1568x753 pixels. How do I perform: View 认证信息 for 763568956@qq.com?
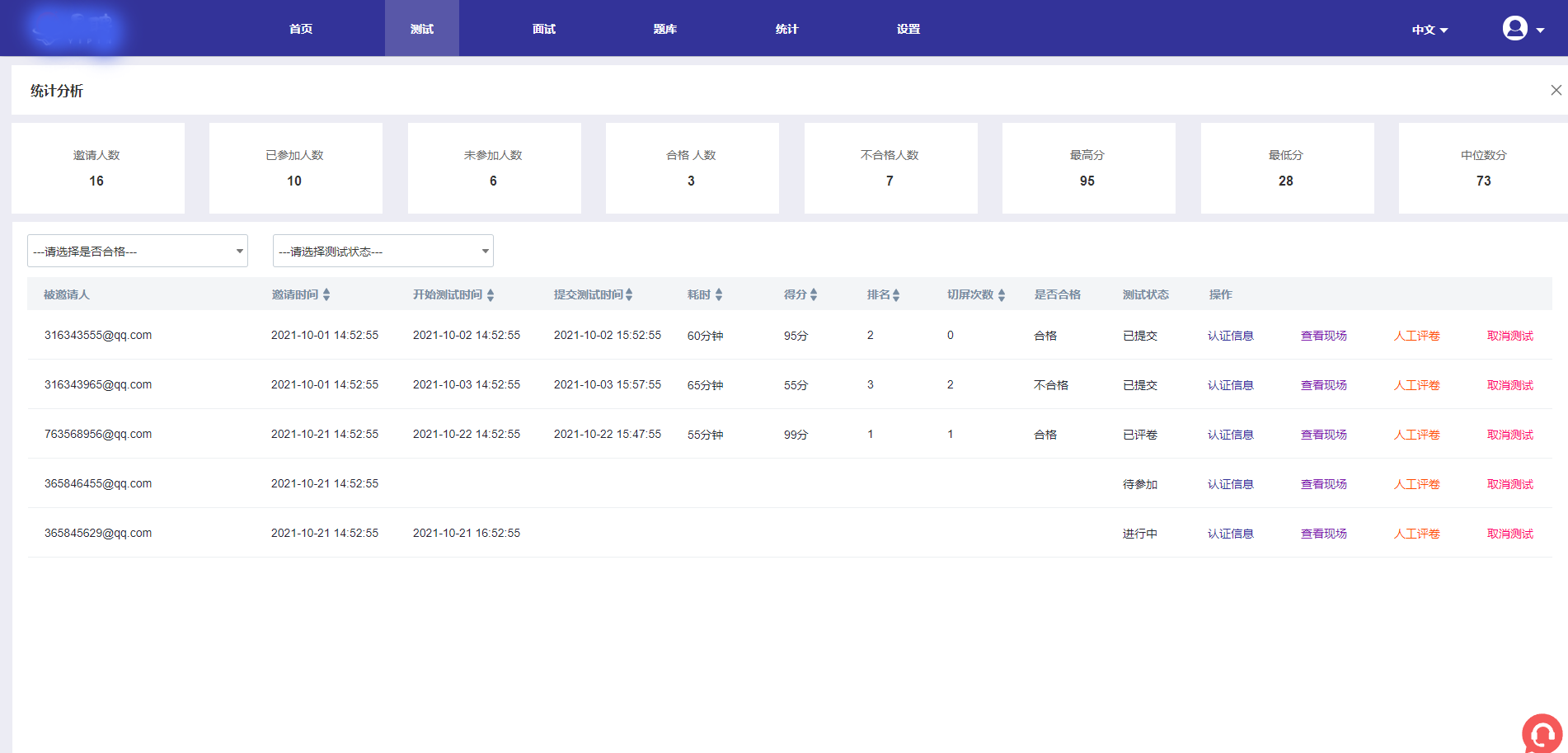click(x=1231, y=435)
